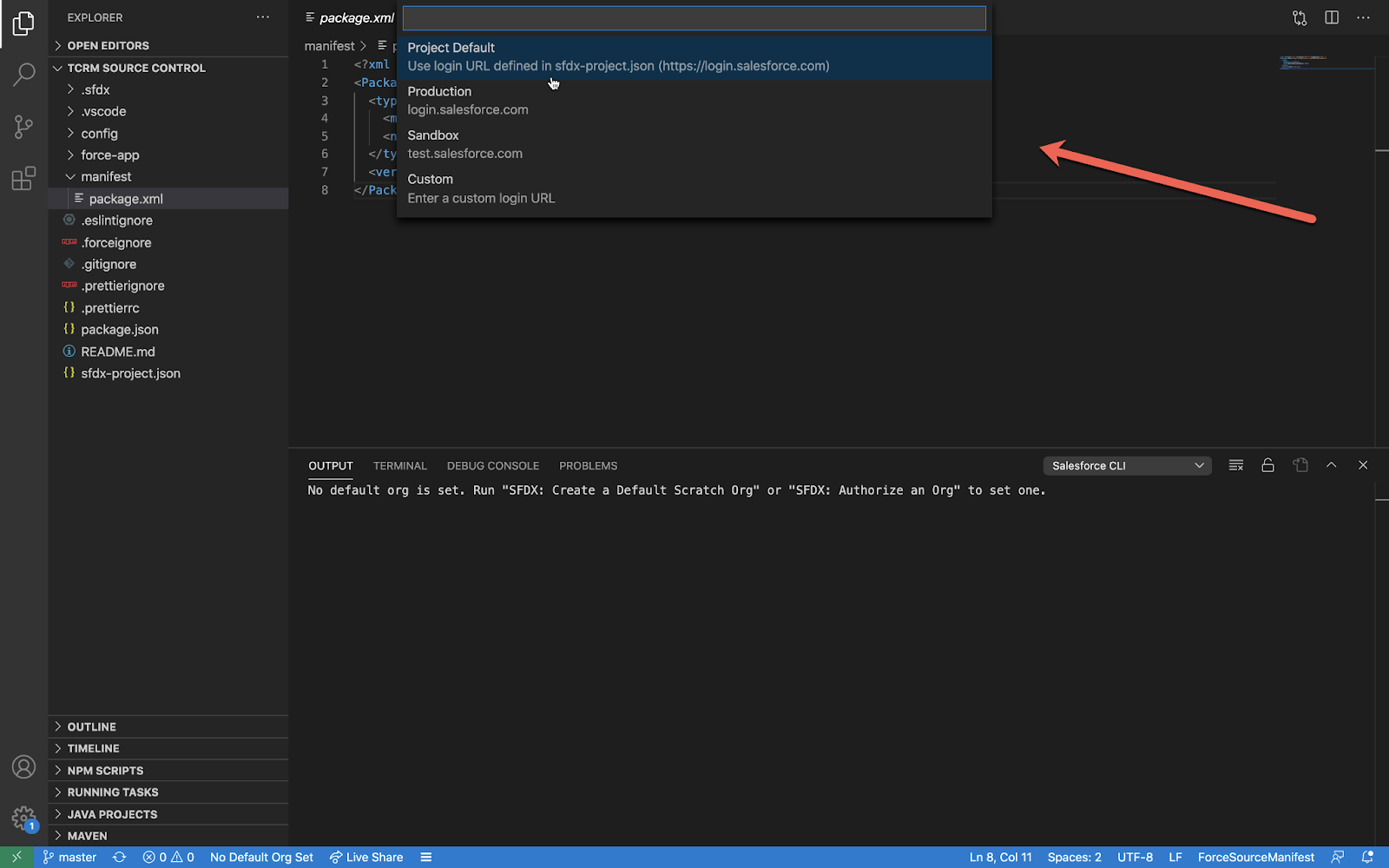The height and width of the screenshot is (868, 1389).
Task: Open changes compare icon in editor title
Action: (x=1300, y=17)
